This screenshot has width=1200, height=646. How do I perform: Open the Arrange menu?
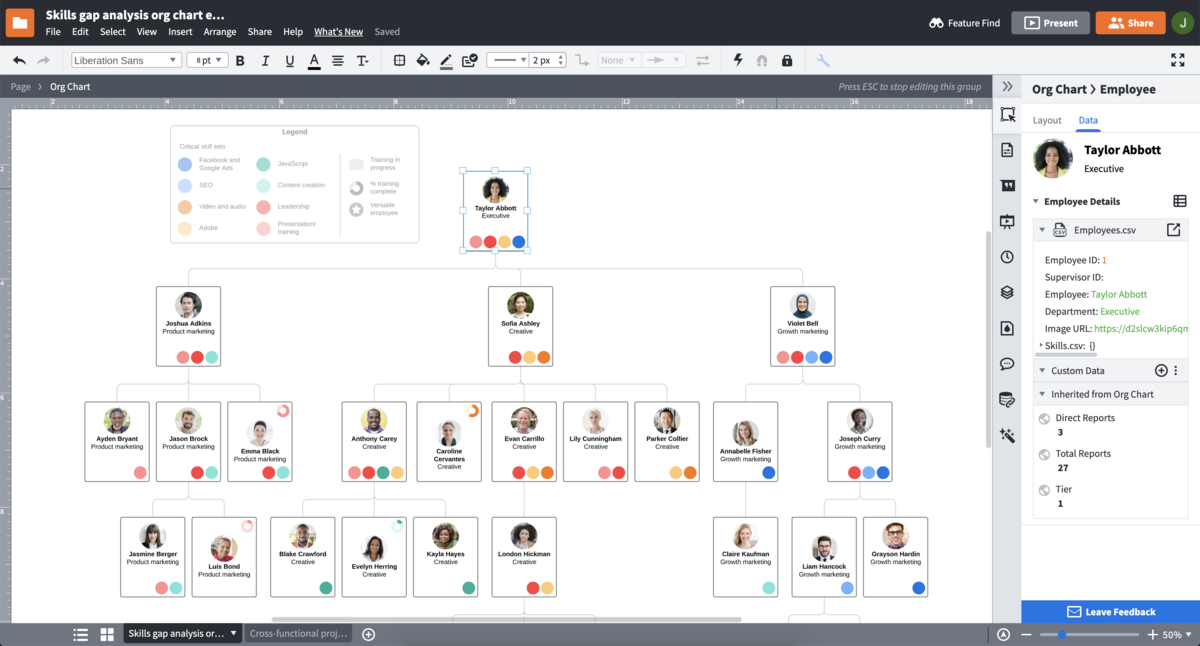[x=219, y=31]
